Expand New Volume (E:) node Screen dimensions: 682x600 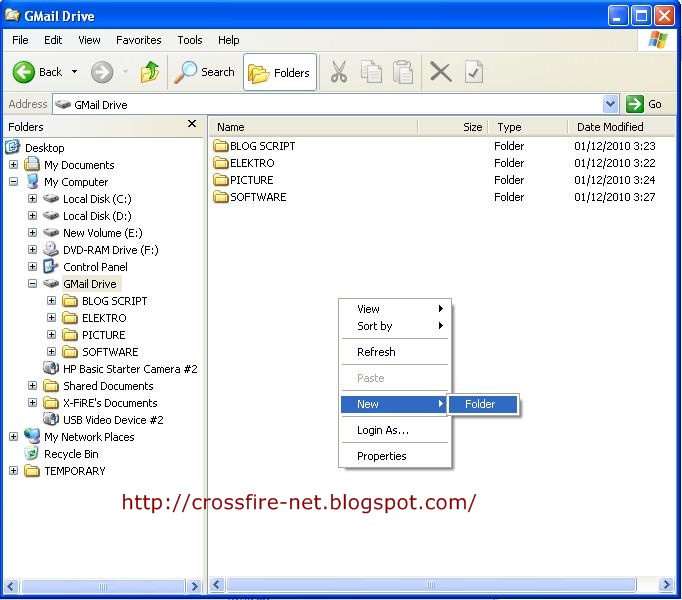(x=32, y=233)
